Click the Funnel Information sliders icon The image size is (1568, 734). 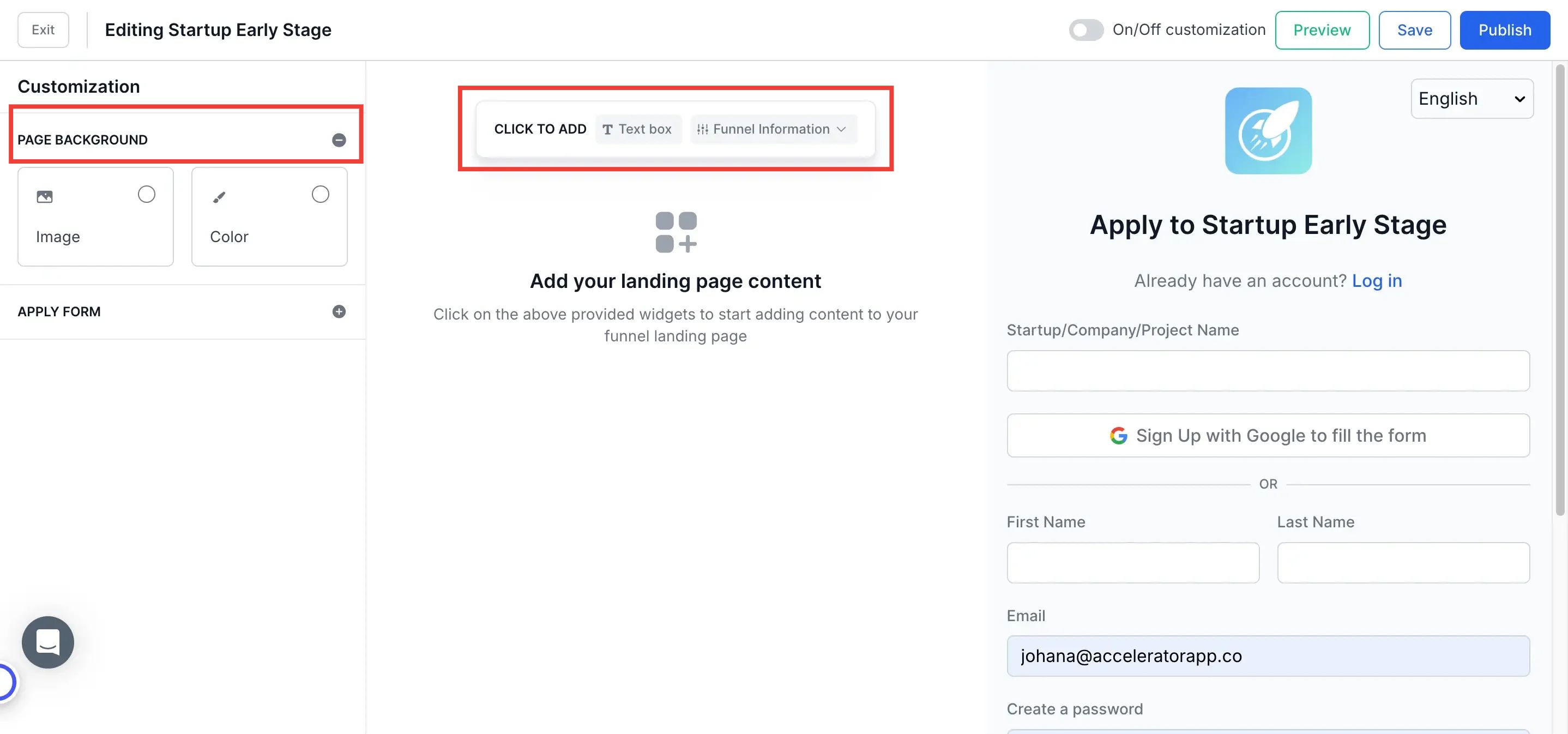(702, 129)
